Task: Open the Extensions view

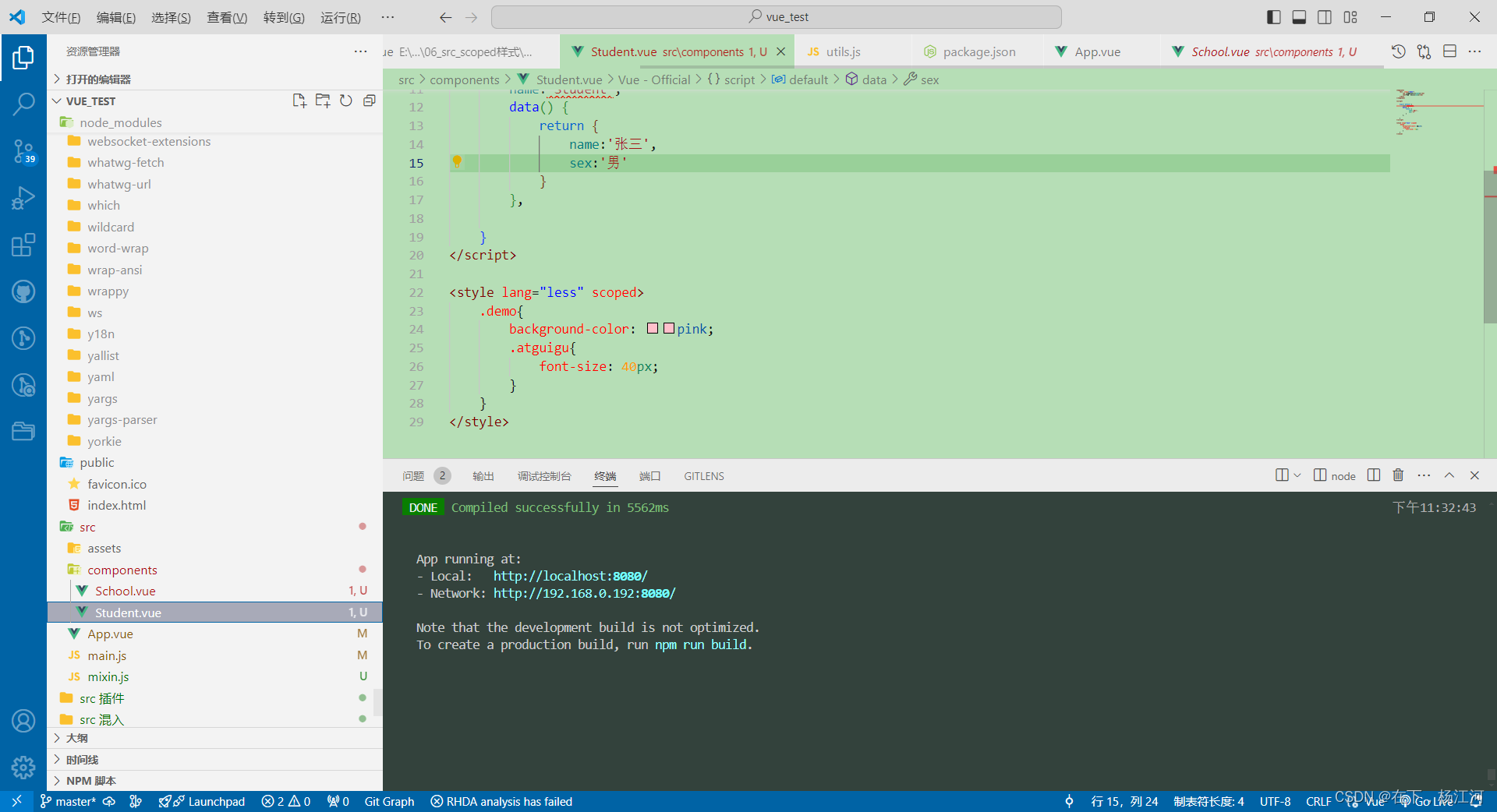Action: pyautogui.click(x=23, y=245)
